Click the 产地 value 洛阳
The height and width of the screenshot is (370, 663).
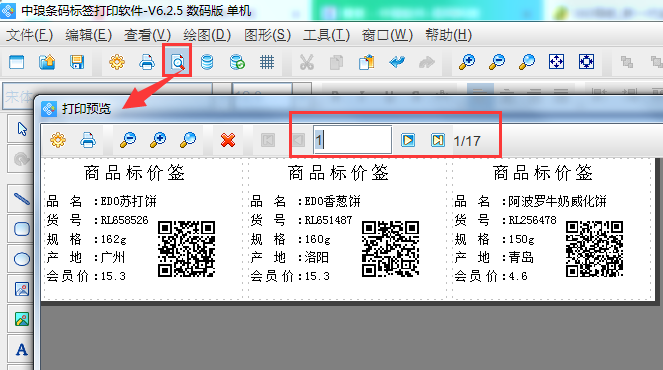point(316,257)
